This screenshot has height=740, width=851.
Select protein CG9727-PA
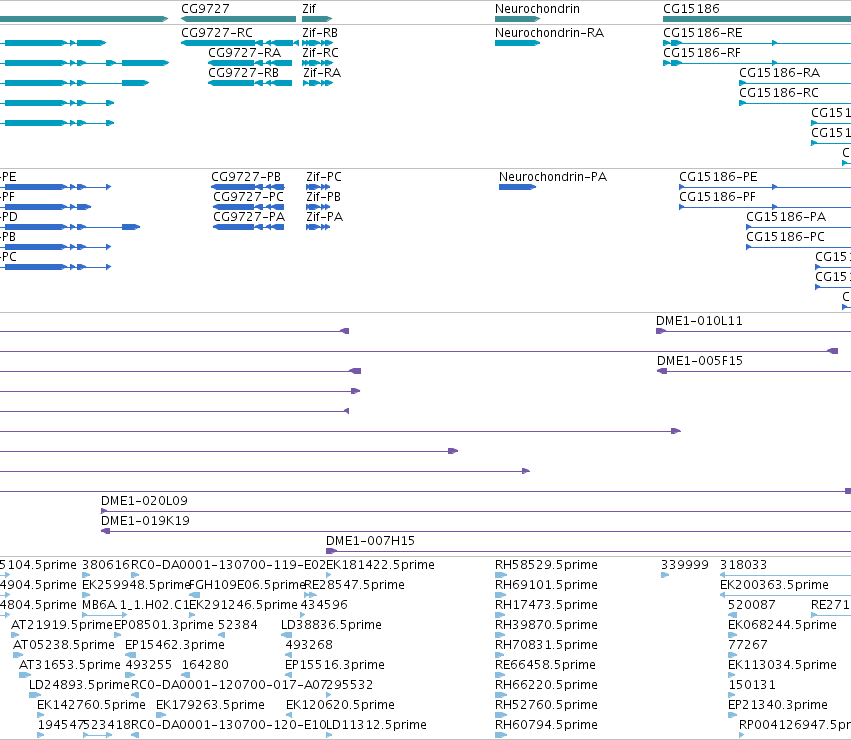249,217
